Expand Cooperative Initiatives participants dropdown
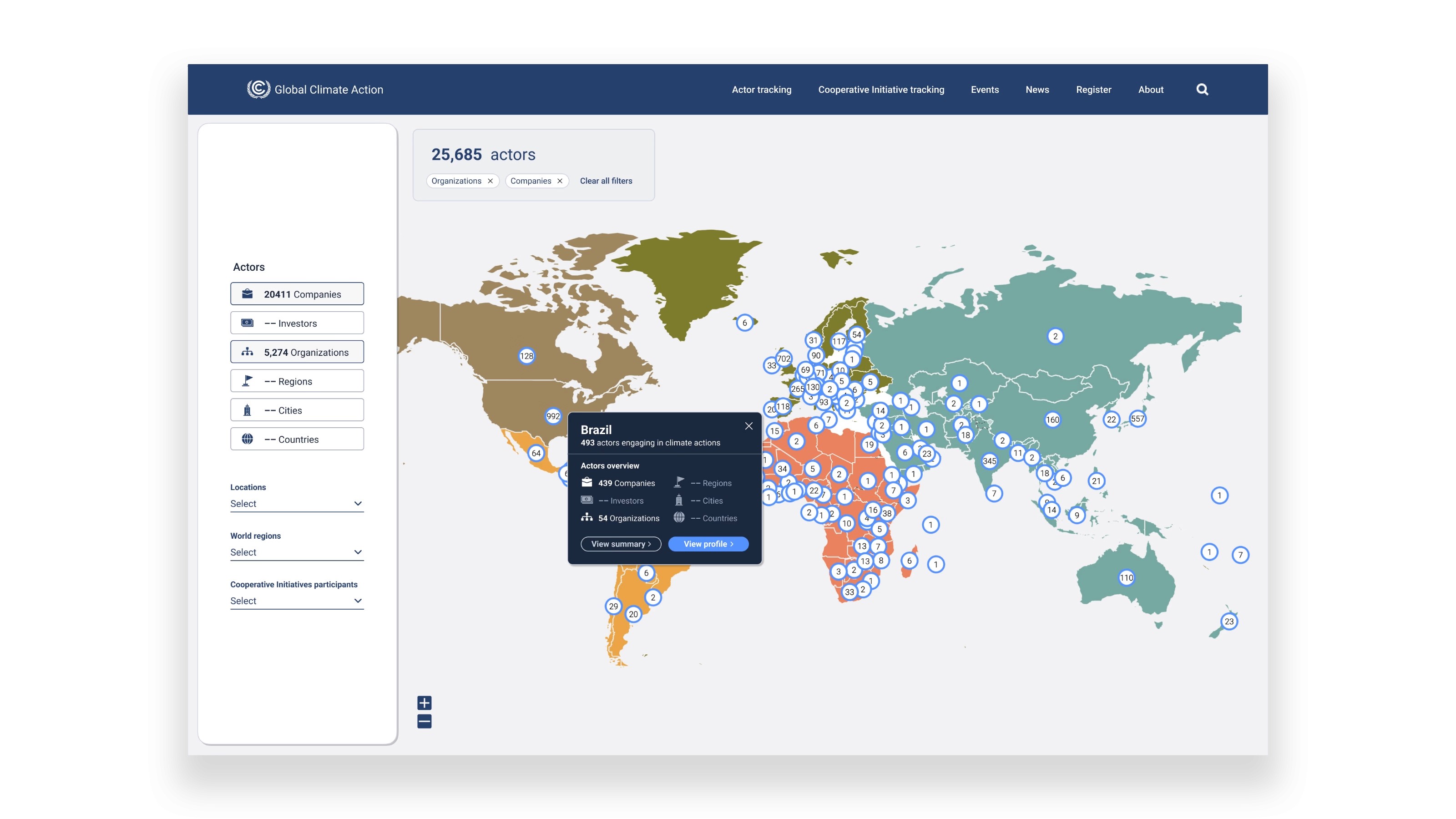 (297, 601)
